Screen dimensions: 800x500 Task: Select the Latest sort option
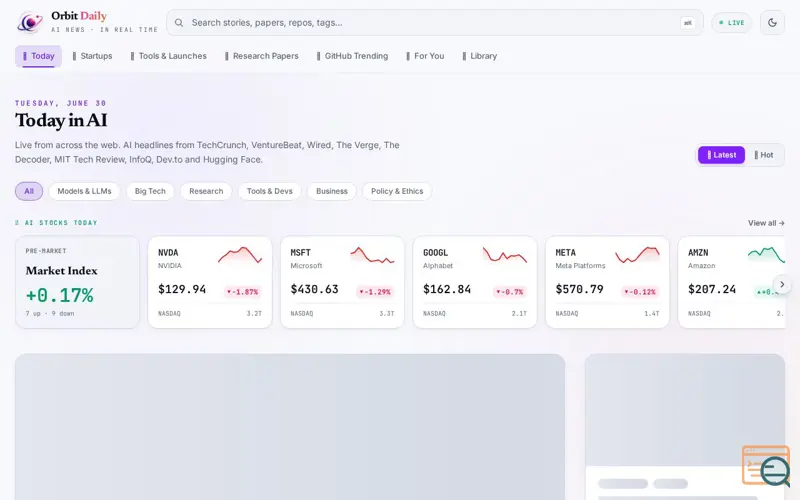[721, 155]
